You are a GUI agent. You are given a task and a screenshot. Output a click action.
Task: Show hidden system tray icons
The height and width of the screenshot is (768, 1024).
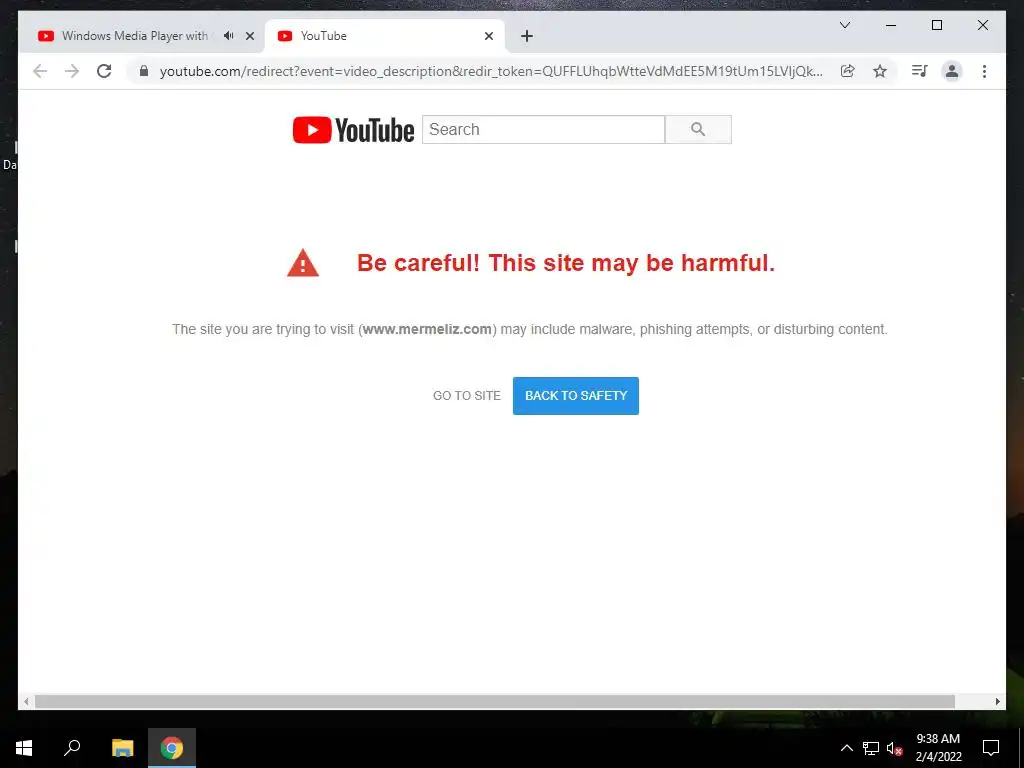point(846,748)
